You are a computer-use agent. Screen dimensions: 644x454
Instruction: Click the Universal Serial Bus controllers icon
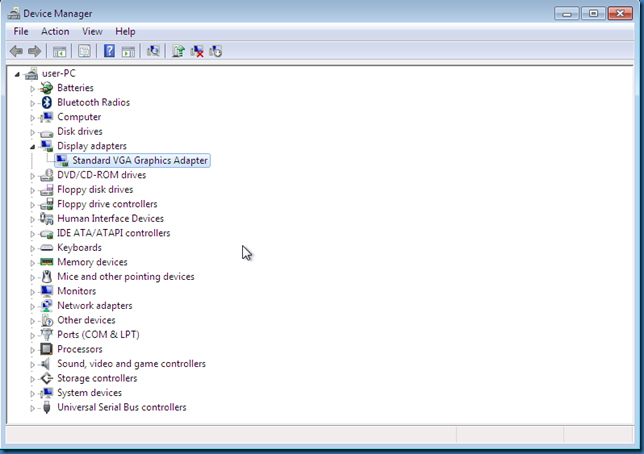click(46, 407)
